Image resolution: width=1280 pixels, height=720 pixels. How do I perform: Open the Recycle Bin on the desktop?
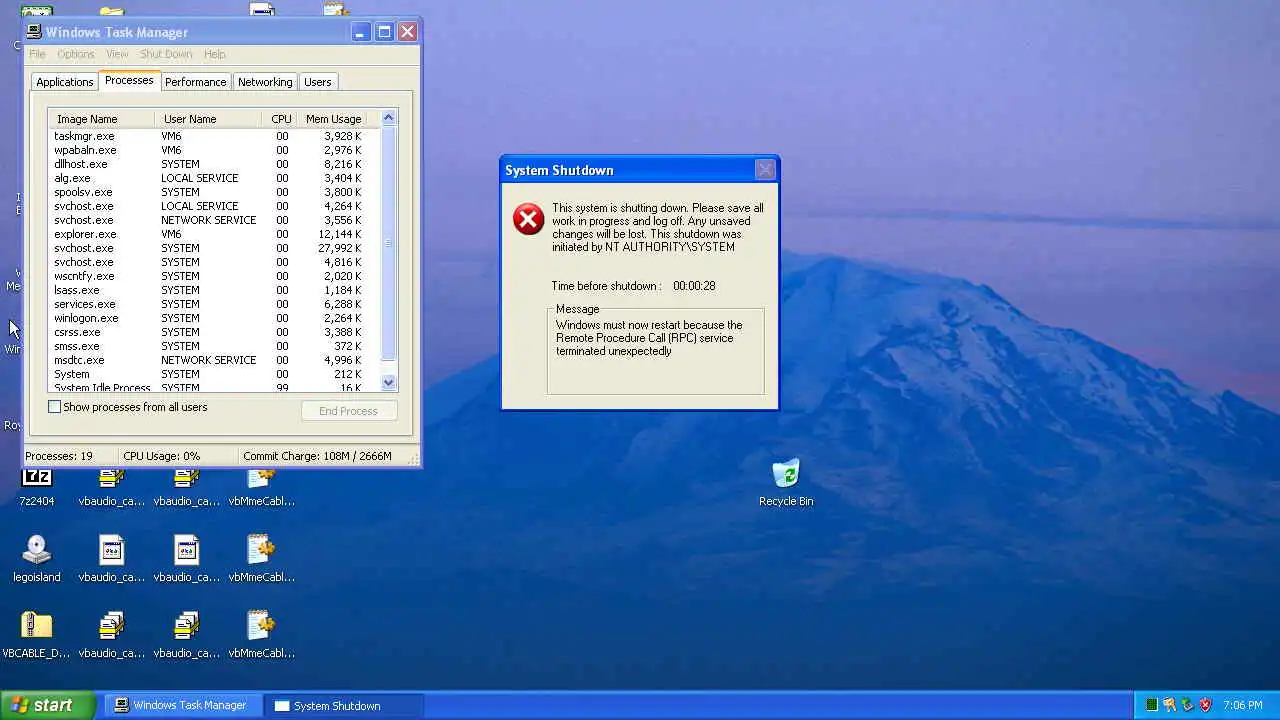pyautogui.click(x=786, y=483)
